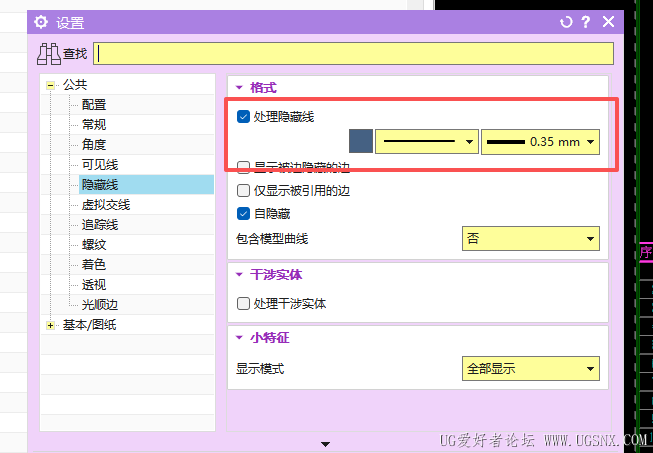Uncheck 处理隐藏线 checkbox
The image size is (653, 453).
[243, 117]
